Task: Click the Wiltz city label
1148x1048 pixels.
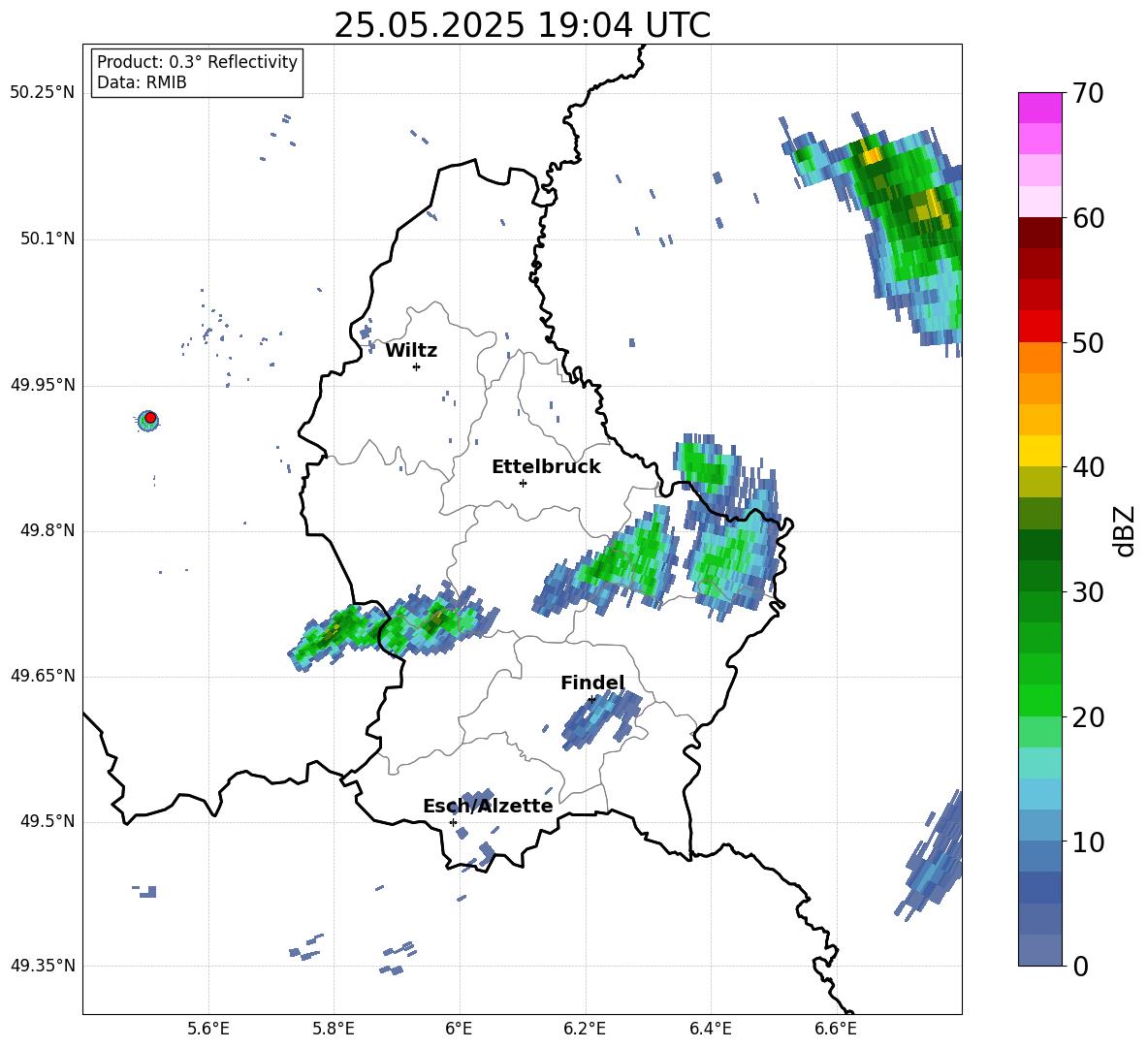Action: click(x=411, y=351)
